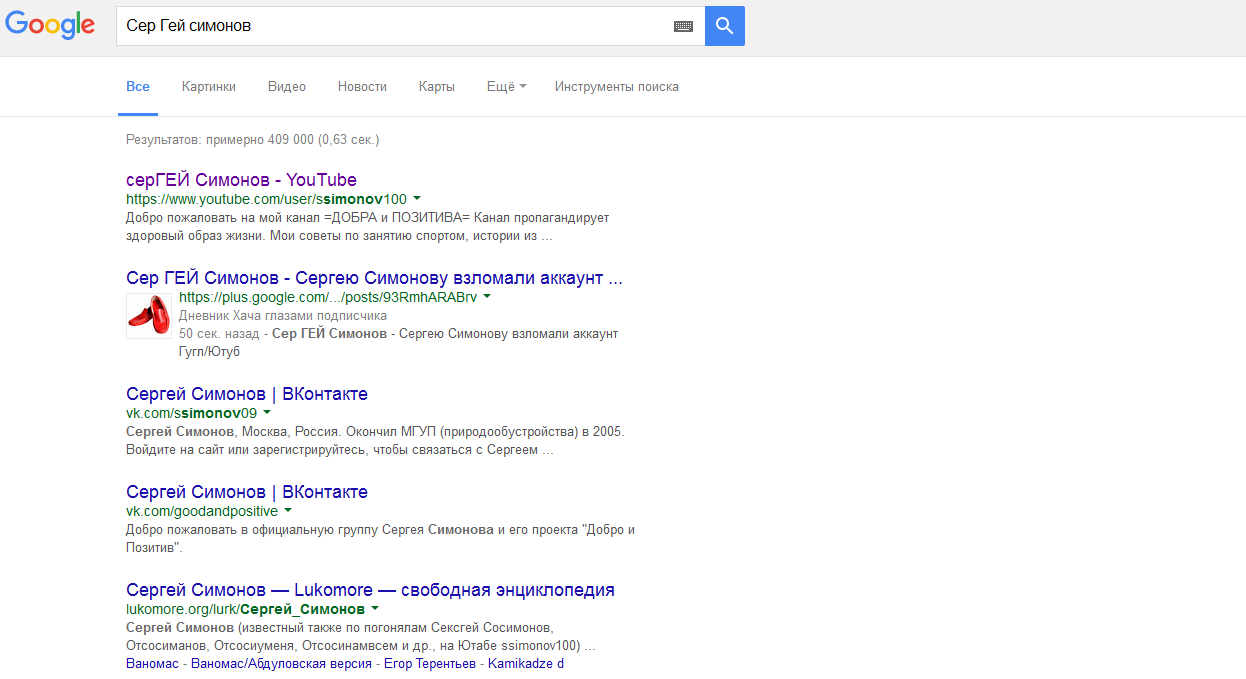Click youtube.com/user/ssimonov100 URL text
The image size is (1246, 679).
[266, 199]
